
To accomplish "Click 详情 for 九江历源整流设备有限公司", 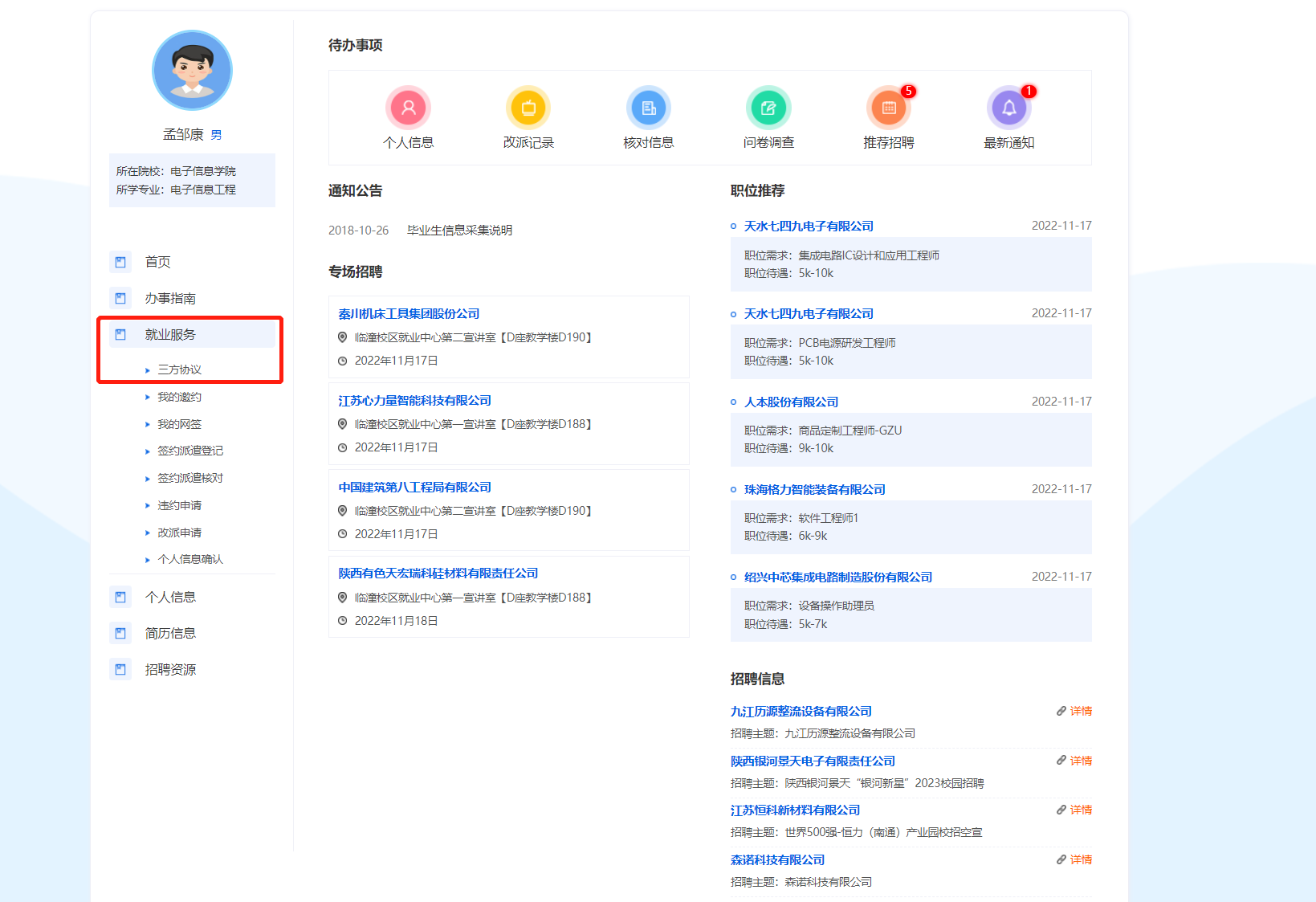I will point(1080,711).
